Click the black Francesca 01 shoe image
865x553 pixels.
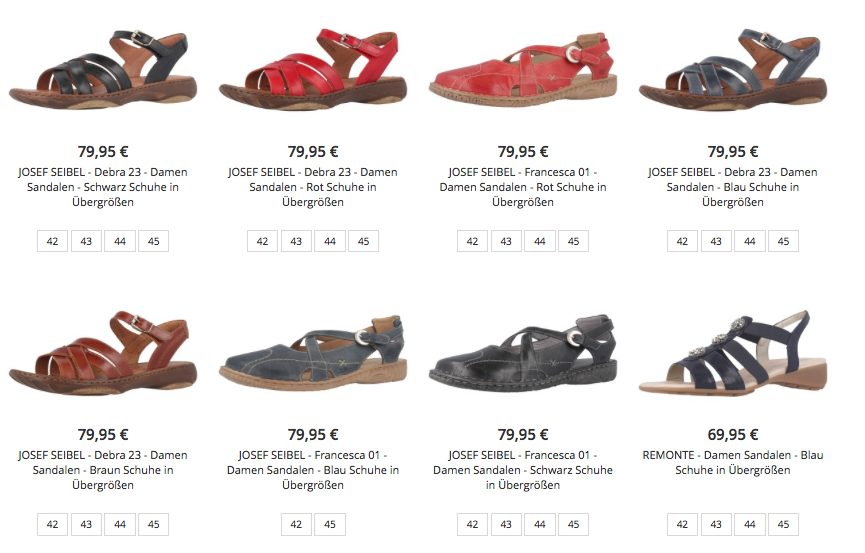pos(523,353)
